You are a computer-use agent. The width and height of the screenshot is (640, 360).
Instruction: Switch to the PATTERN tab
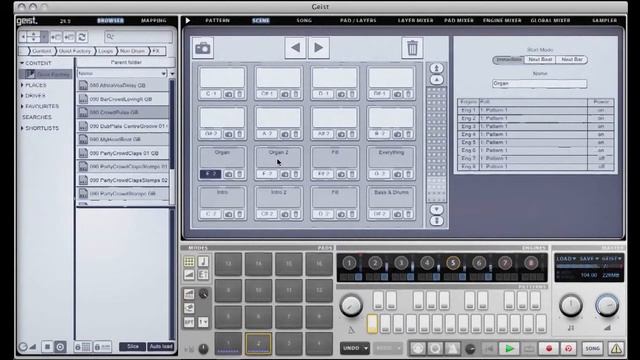tap(218, 20)
